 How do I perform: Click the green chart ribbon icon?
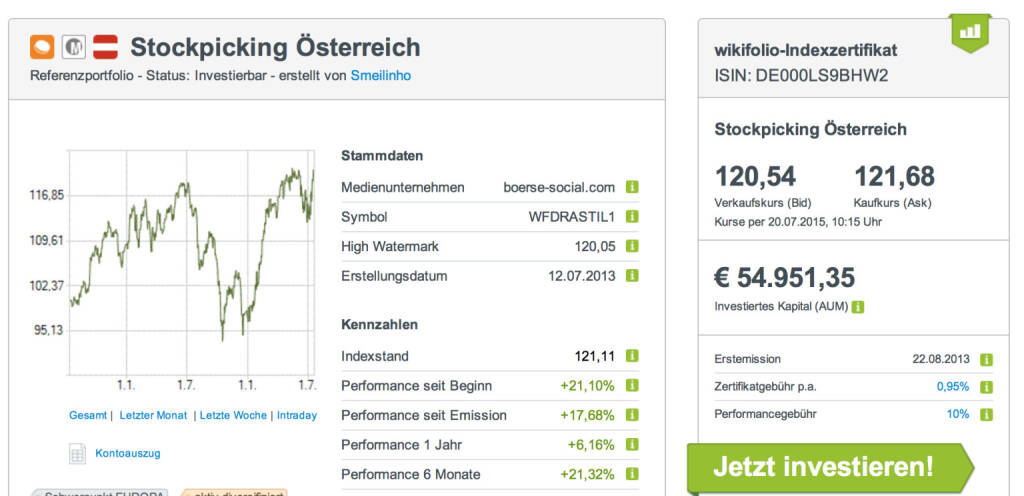click(970, 33)
